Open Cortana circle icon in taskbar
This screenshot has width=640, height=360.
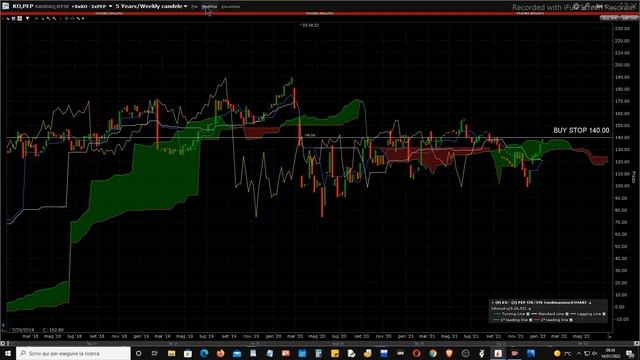coord(138,353)
